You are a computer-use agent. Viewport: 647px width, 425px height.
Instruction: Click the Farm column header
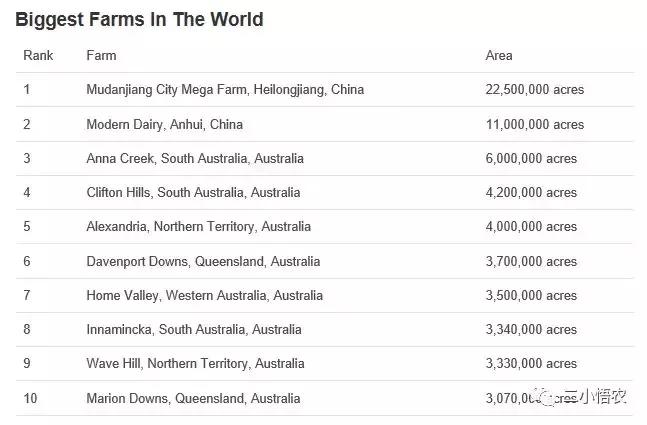tap(101, 55)
